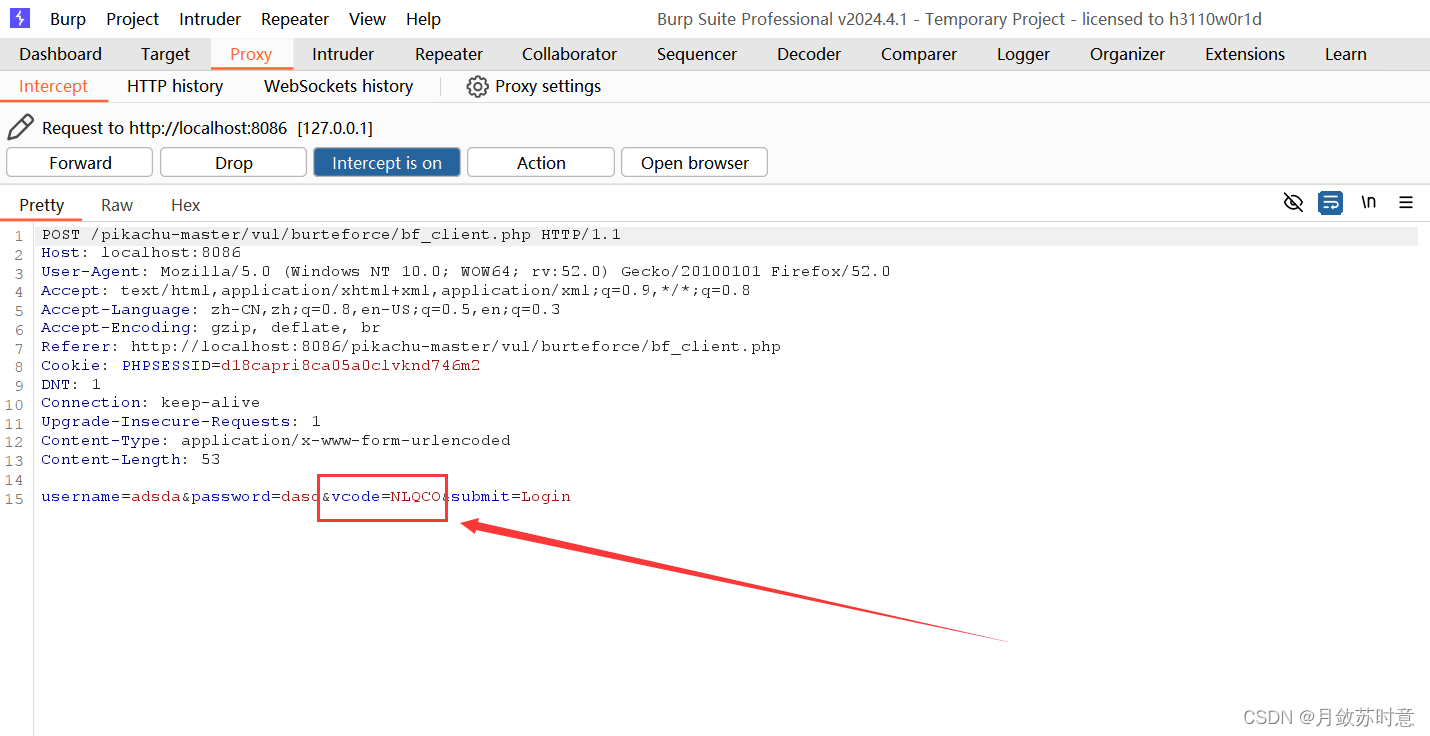Viewport: 1430px width, 736px height.
Task: Open the Intruder menu in menu bar
Action: tap(210, 19)
